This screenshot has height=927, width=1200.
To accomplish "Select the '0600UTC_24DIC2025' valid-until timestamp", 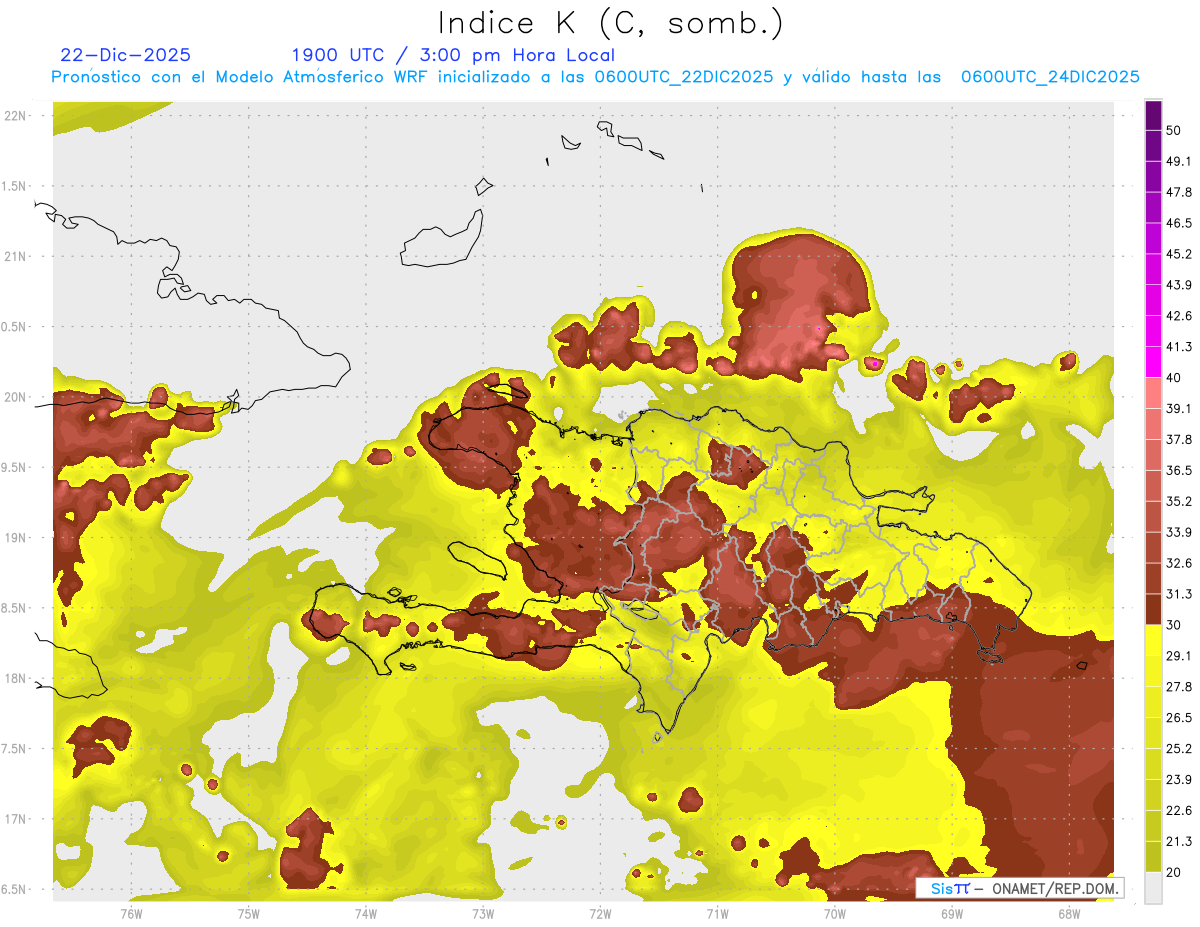I will click(1050, 77).
